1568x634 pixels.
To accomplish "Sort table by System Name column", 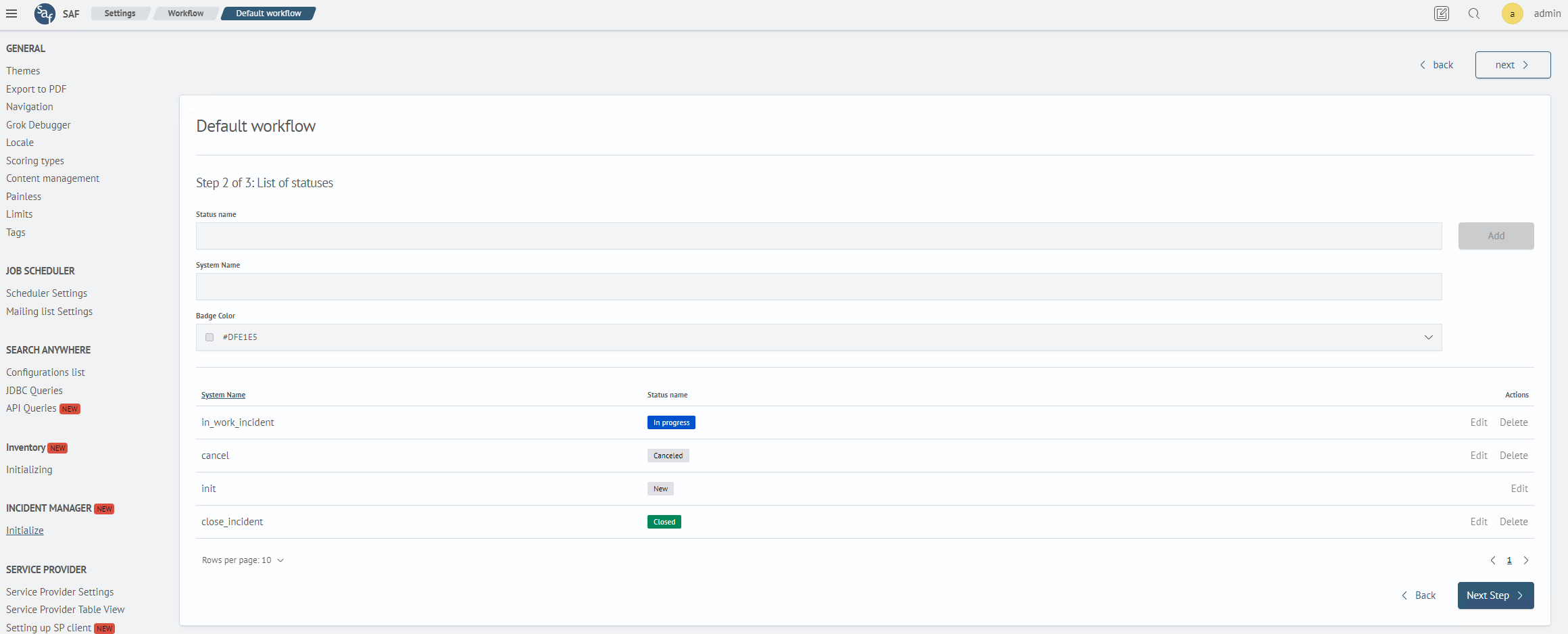I will click(223, 395).
